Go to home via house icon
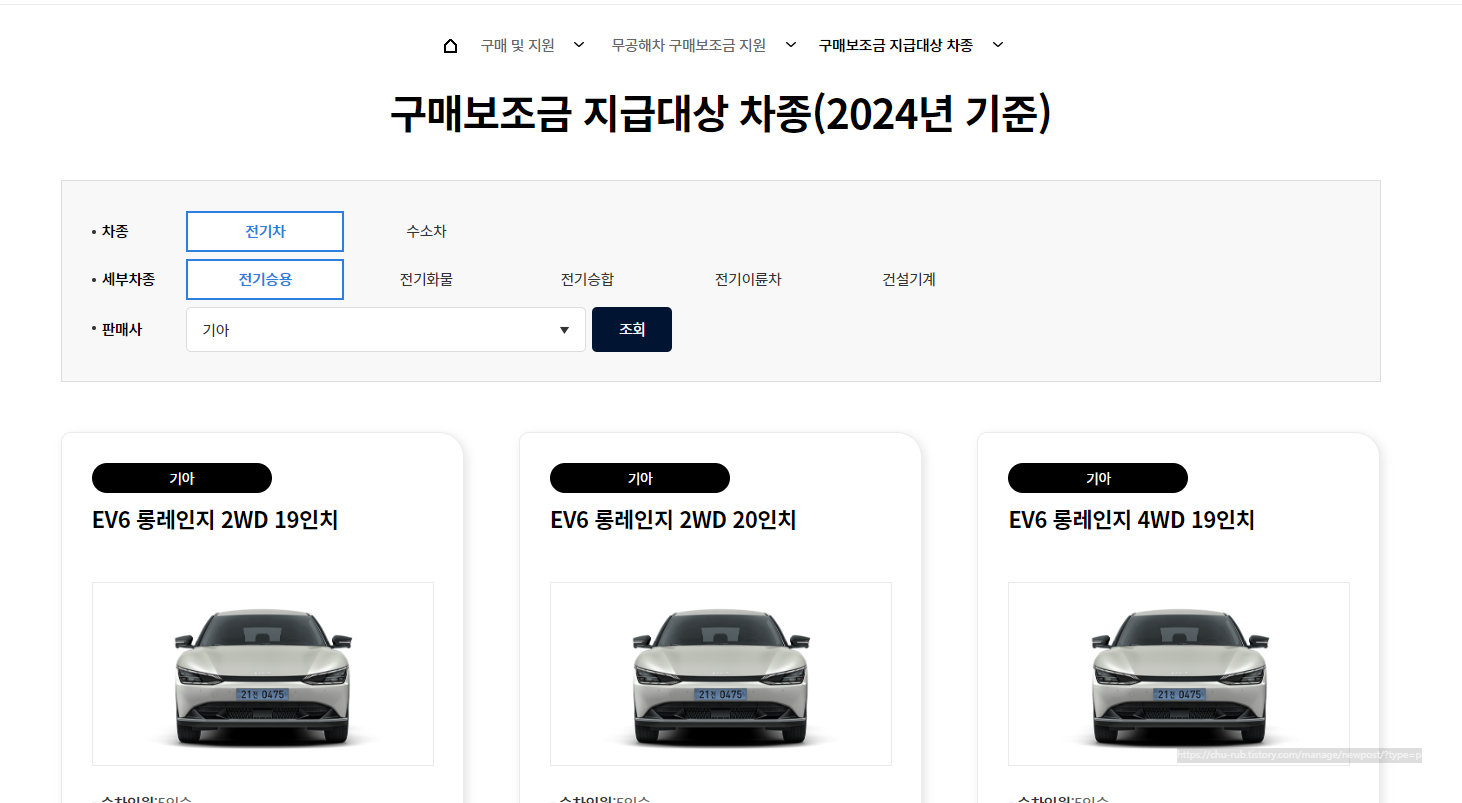 [x=450, y=45]
